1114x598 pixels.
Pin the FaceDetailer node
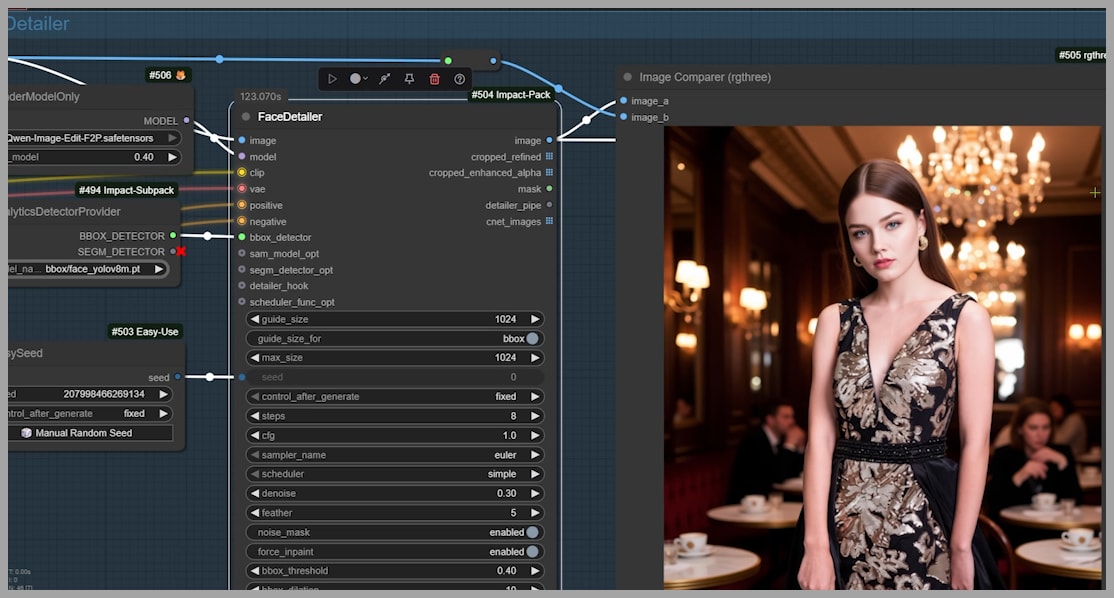409,79
